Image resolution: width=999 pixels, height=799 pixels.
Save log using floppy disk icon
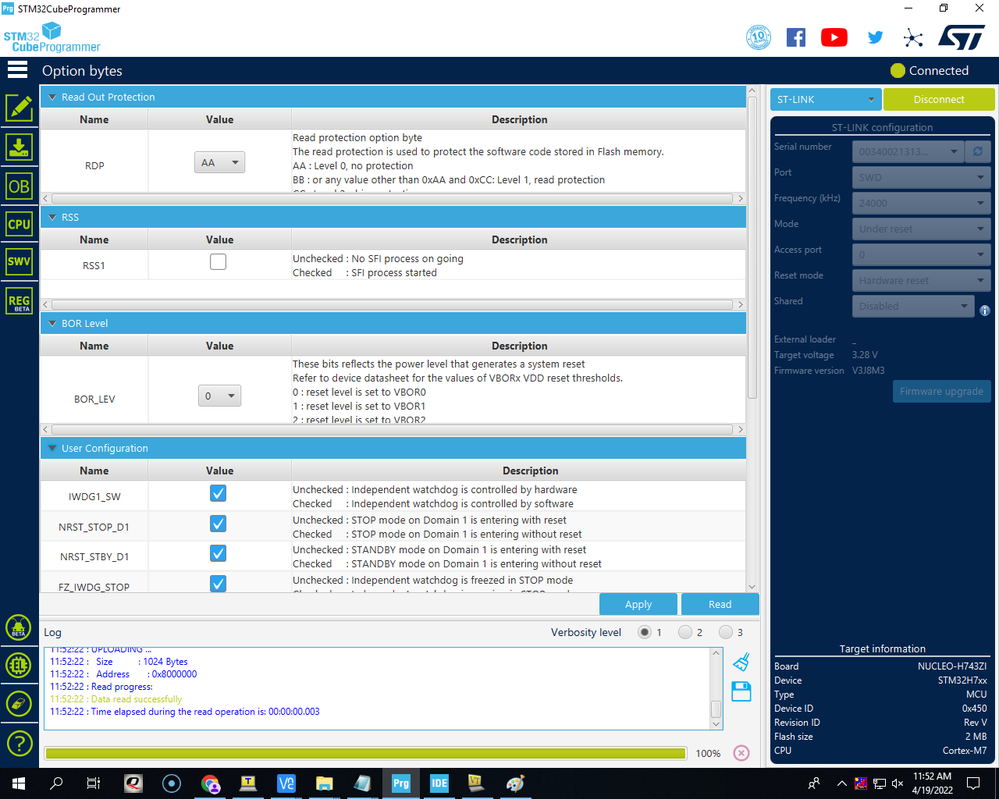coord(741,691)
